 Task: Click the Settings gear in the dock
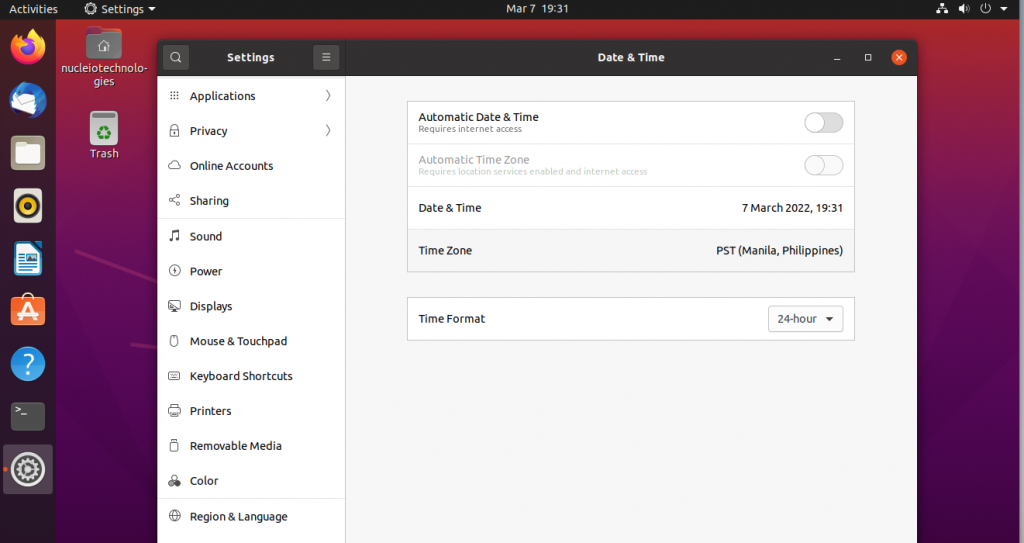tap(27, 469)
